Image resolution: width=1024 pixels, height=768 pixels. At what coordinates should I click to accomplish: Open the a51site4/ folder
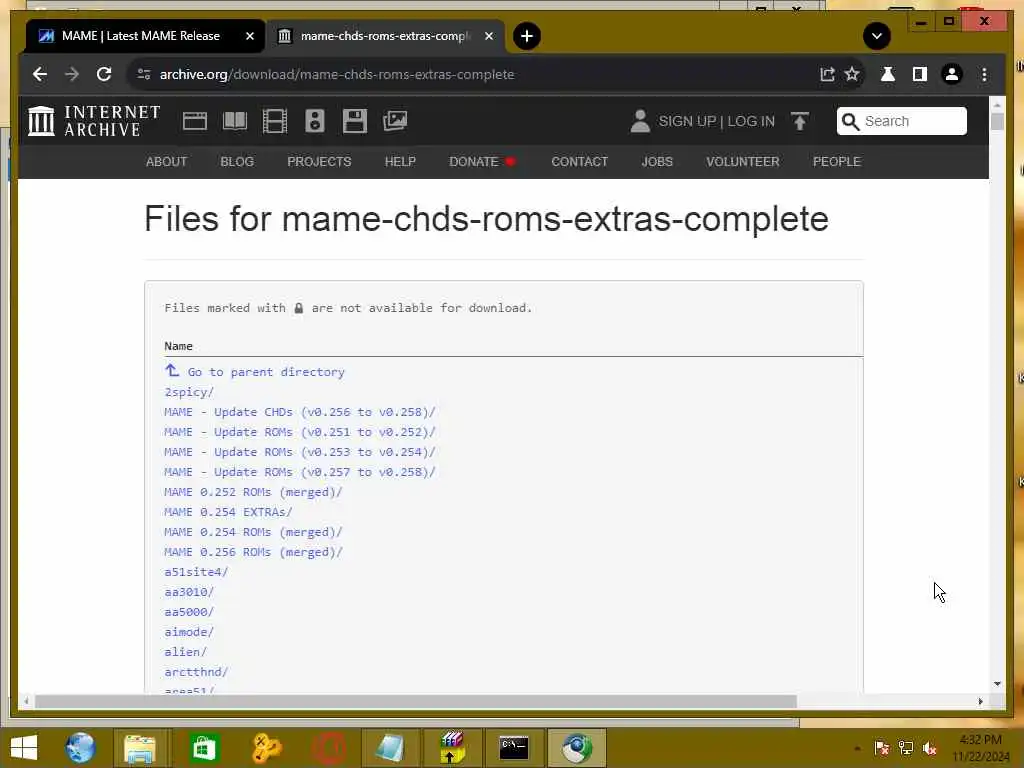tap(196, 572)
